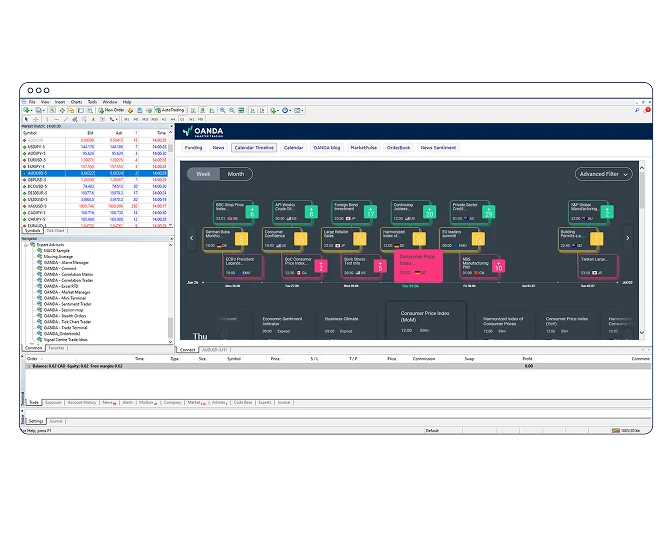Screen dimensions: 672x539
Task: Switch timeline view to Month
Action: click(236, 174)
